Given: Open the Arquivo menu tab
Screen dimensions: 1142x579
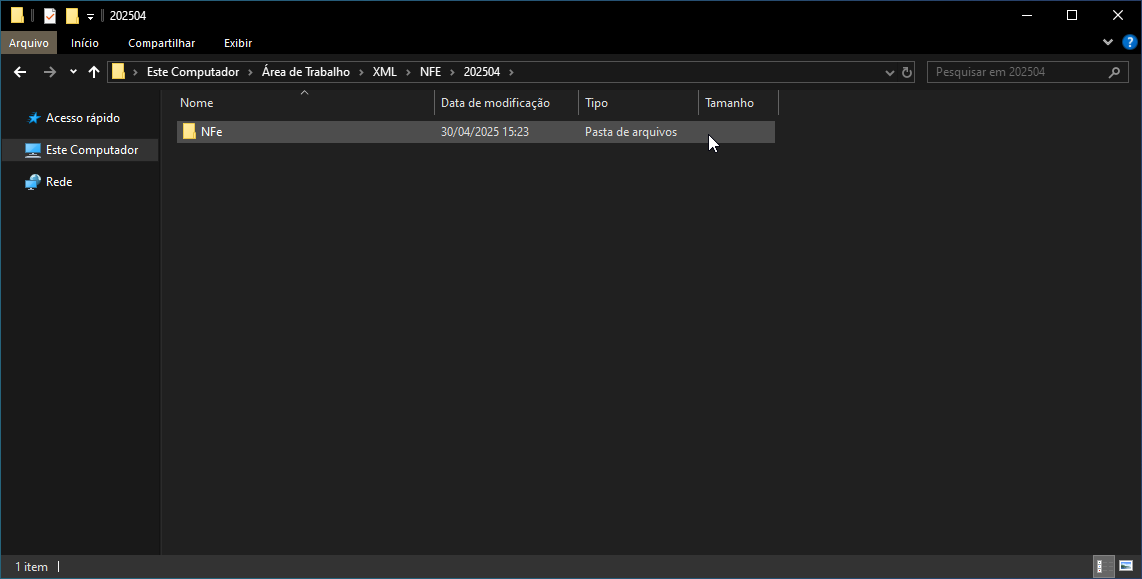Looking at the screenshot, I should click(29, 43).
